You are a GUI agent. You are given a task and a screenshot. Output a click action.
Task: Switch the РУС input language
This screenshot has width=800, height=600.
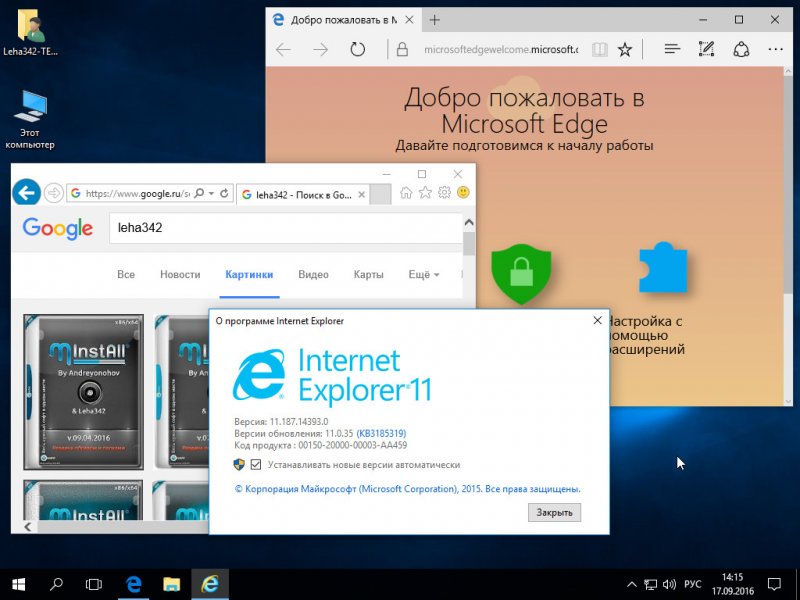pyautogui.click(x=693, y=585)
